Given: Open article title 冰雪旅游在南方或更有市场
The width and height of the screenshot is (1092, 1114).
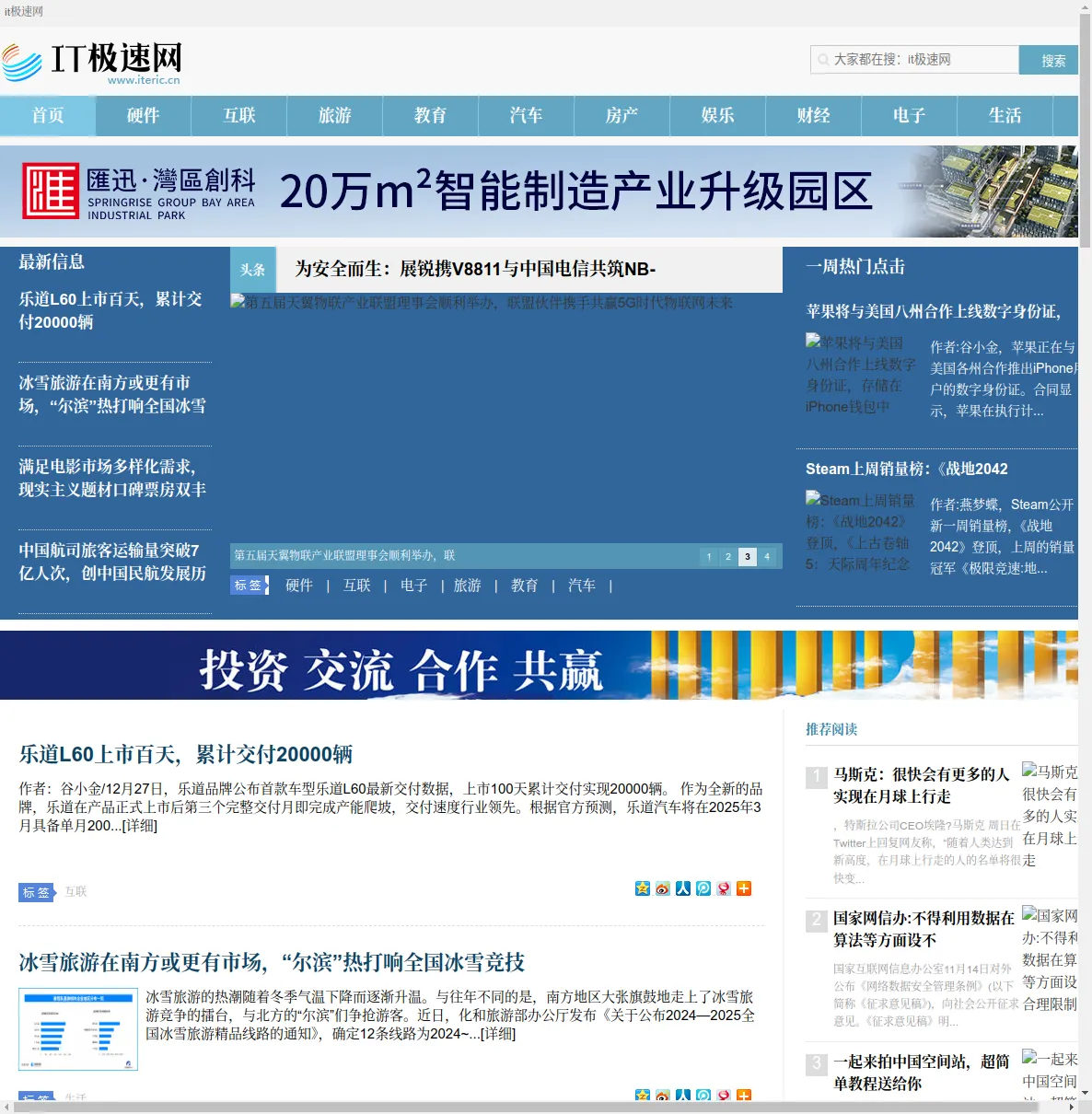Looking at the screenshot, I should click(x=272, y=962).
